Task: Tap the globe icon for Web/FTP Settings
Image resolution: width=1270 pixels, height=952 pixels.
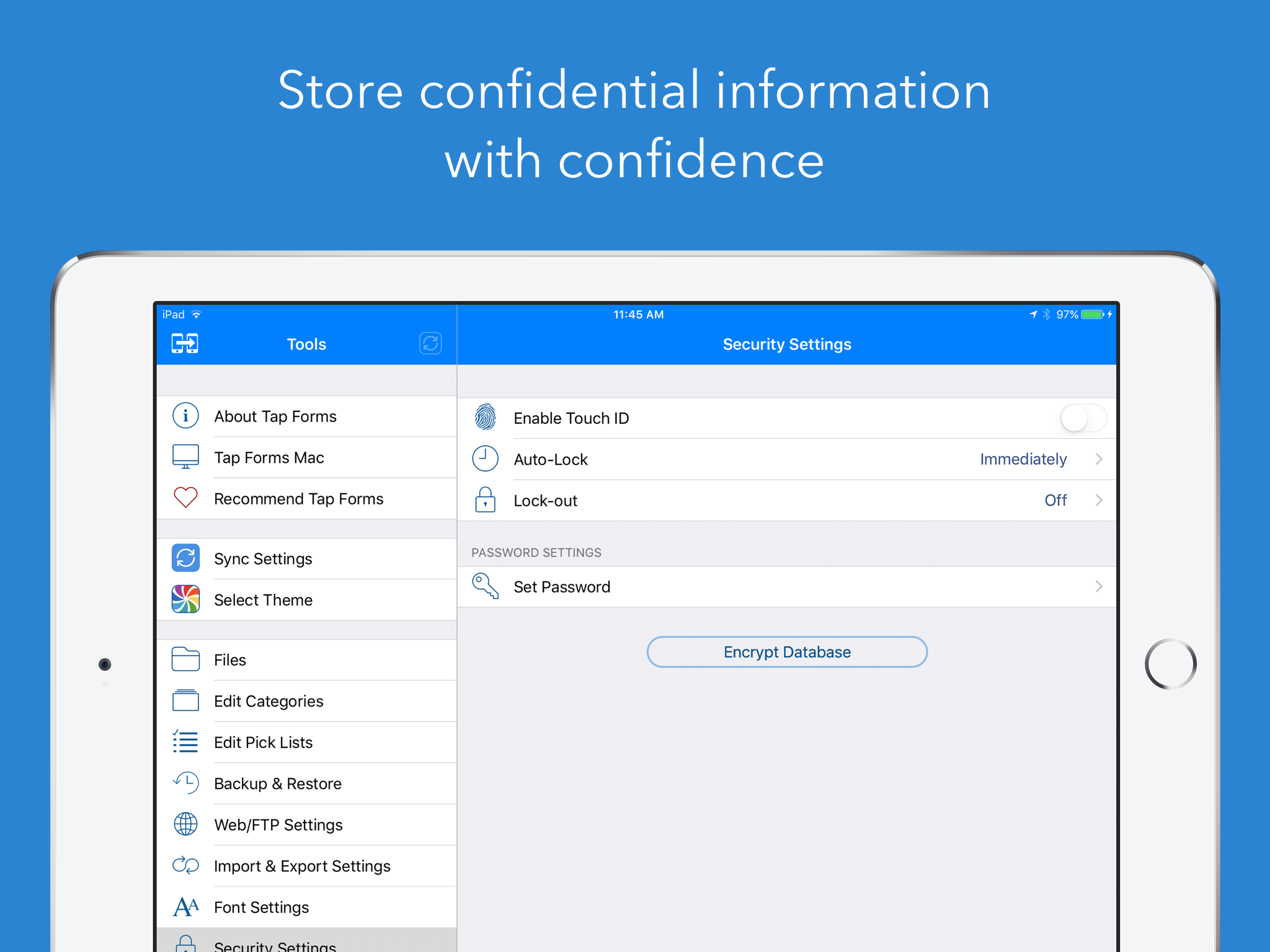Action: 185,824
